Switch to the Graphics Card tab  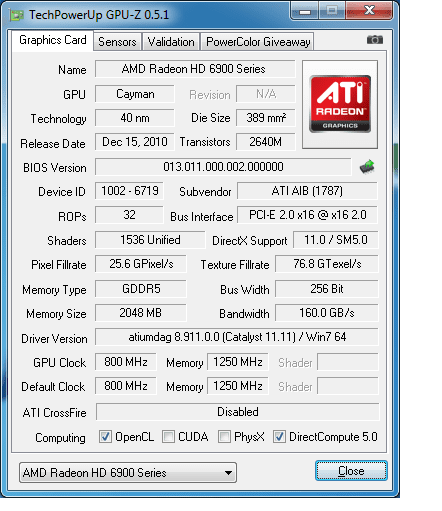pyautogui.click(x=53, y=40)
